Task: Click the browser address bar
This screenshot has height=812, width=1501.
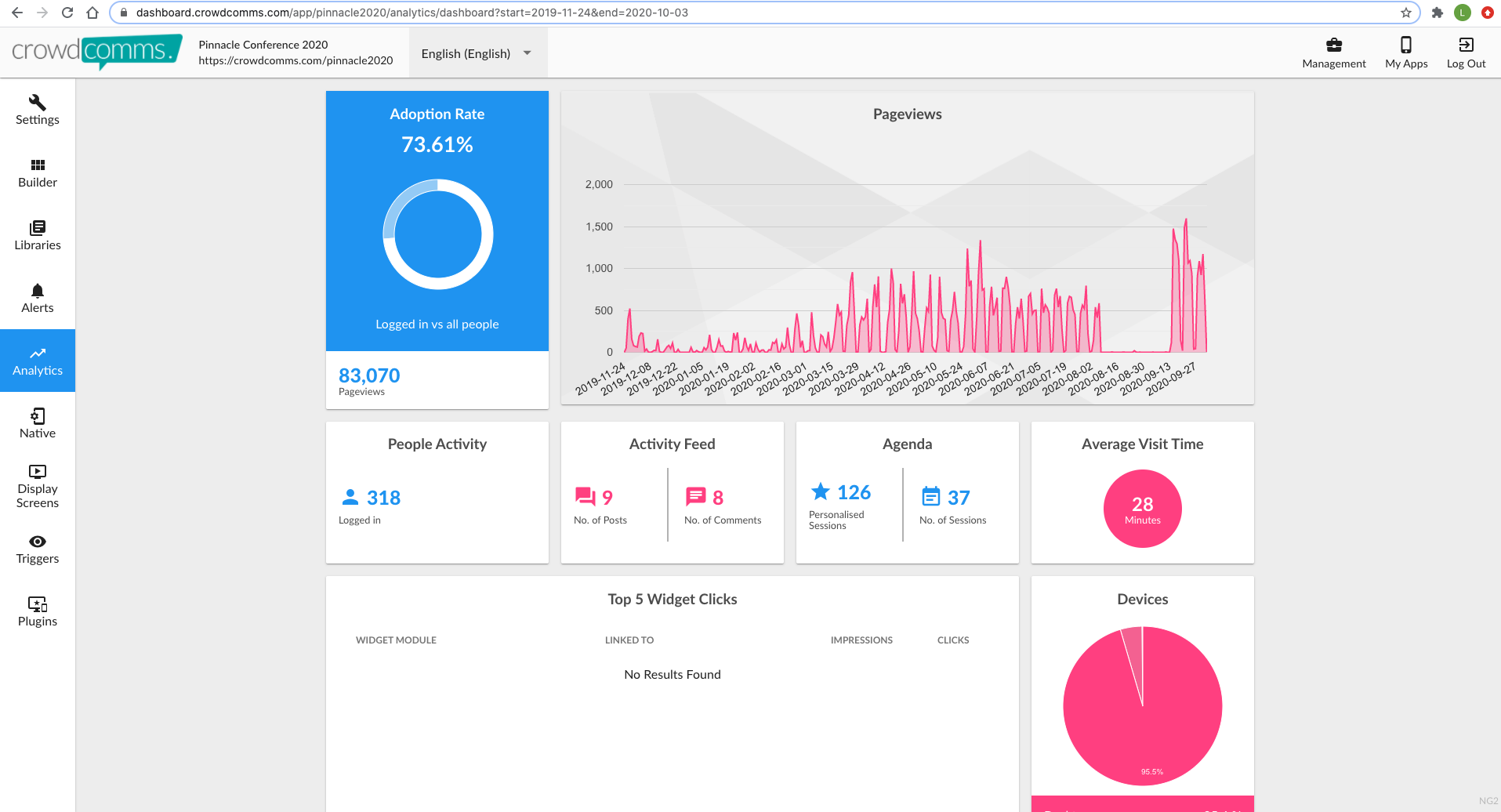Action: 764,13
